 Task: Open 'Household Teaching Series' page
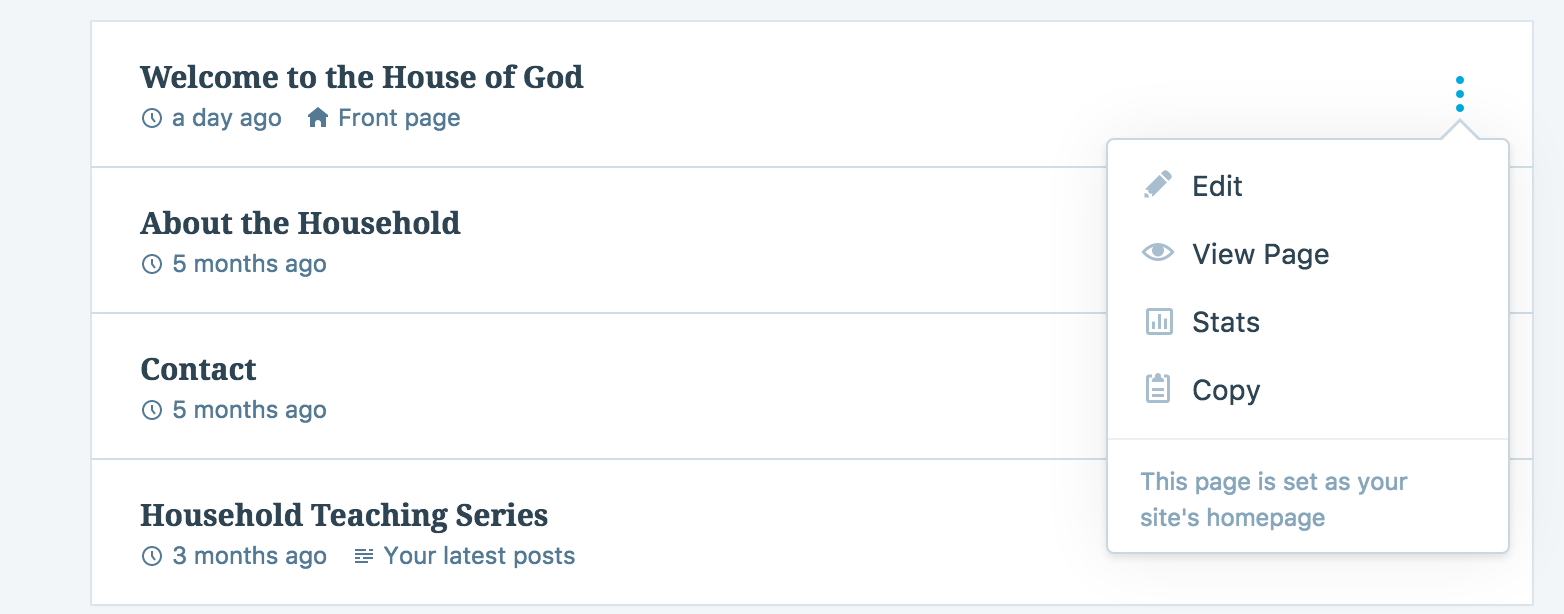tap(344, 515)
